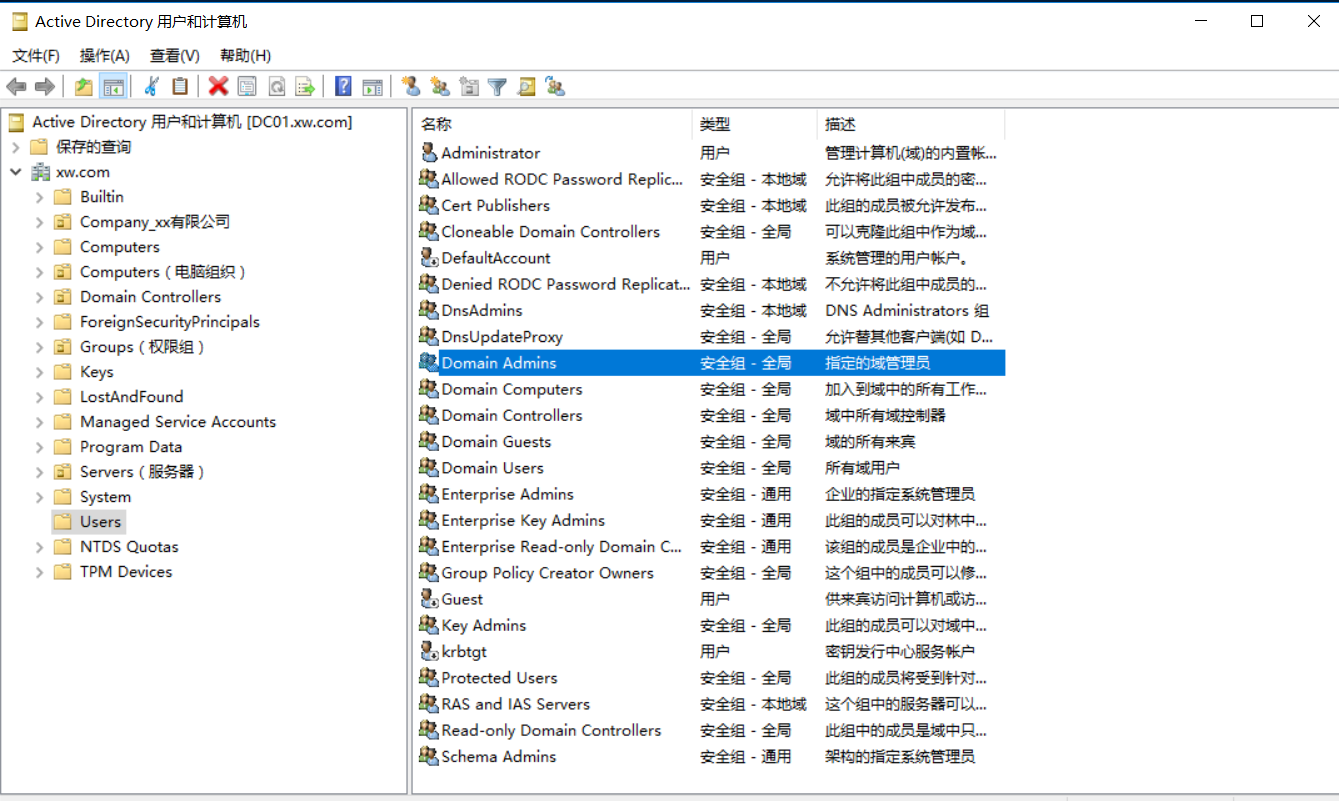Open the 操作(A) menu
1339x801 pixels.
105,56
